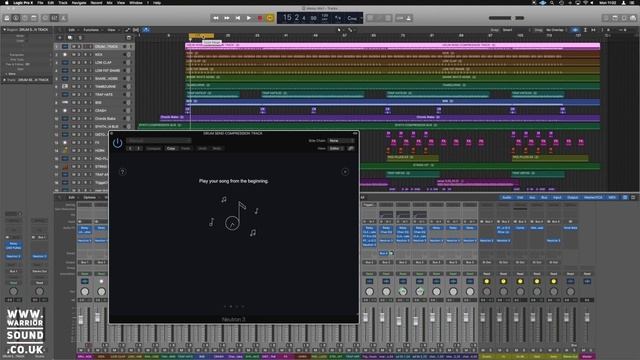Toggle the Flex show/hide button

coord(136,30)
